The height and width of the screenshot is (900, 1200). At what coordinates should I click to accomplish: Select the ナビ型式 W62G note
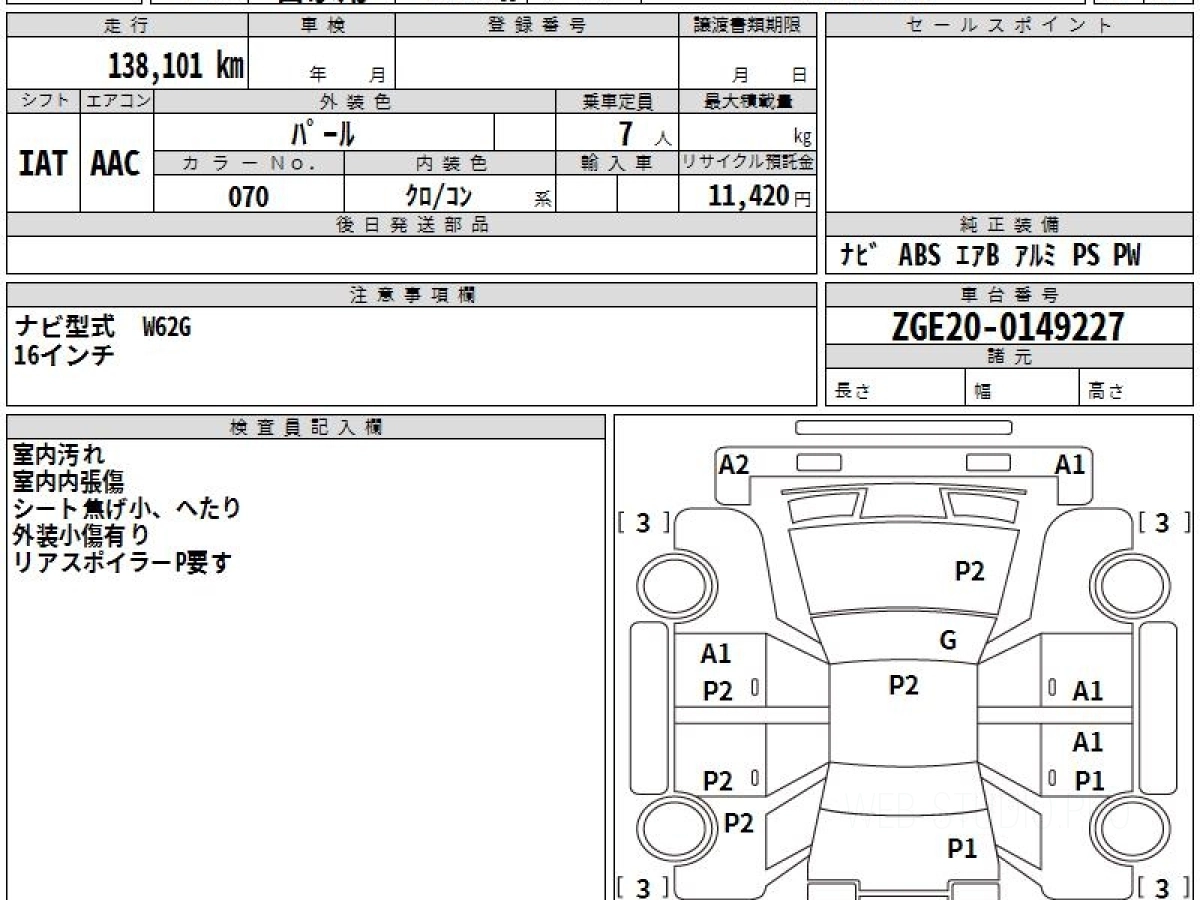point(103,326)
